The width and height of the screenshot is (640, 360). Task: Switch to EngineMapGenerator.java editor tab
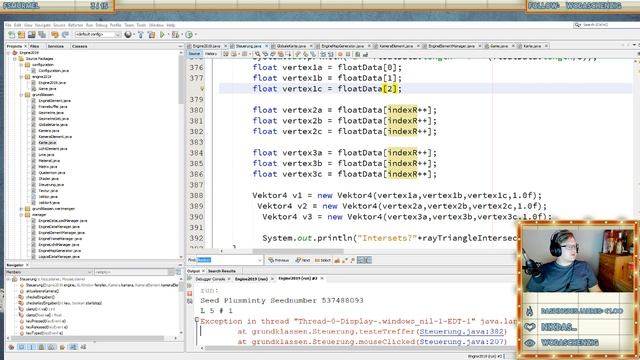tap(342, 46)
